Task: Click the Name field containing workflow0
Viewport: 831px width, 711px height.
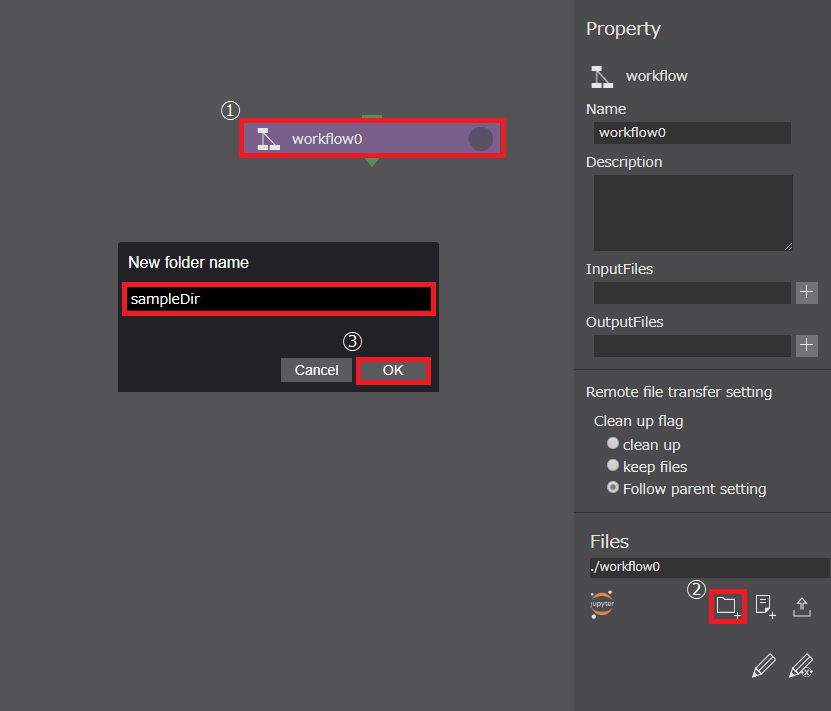Action: [691, 133]
